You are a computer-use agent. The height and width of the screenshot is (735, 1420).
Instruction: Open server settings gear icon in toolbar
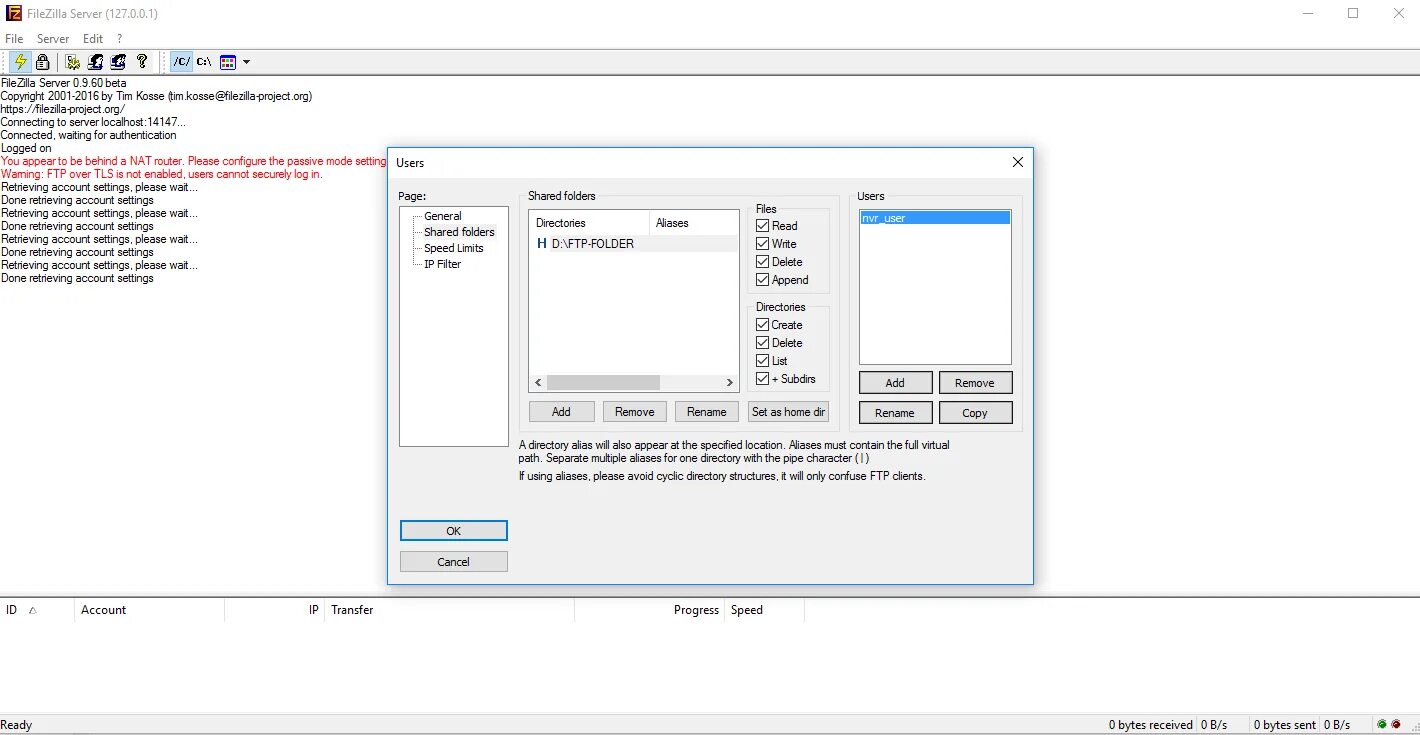tap(73, 62)
